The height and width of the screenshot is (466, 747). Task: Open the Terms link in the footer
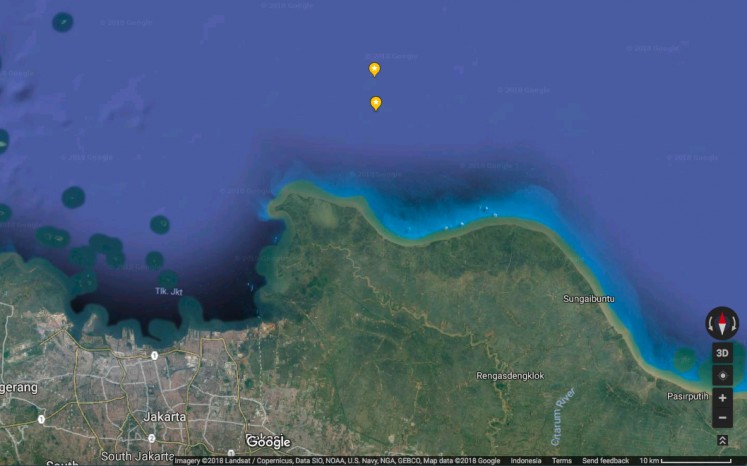(x=561, y=461)
